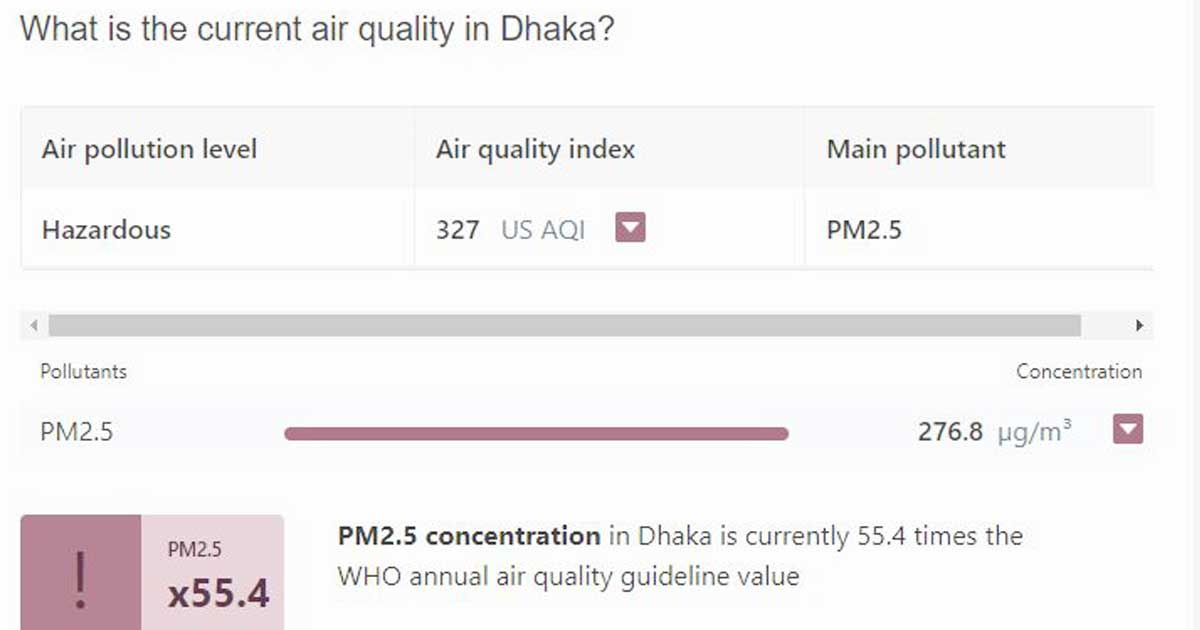Click the Concentration column label

click(x=1079, y=371)
